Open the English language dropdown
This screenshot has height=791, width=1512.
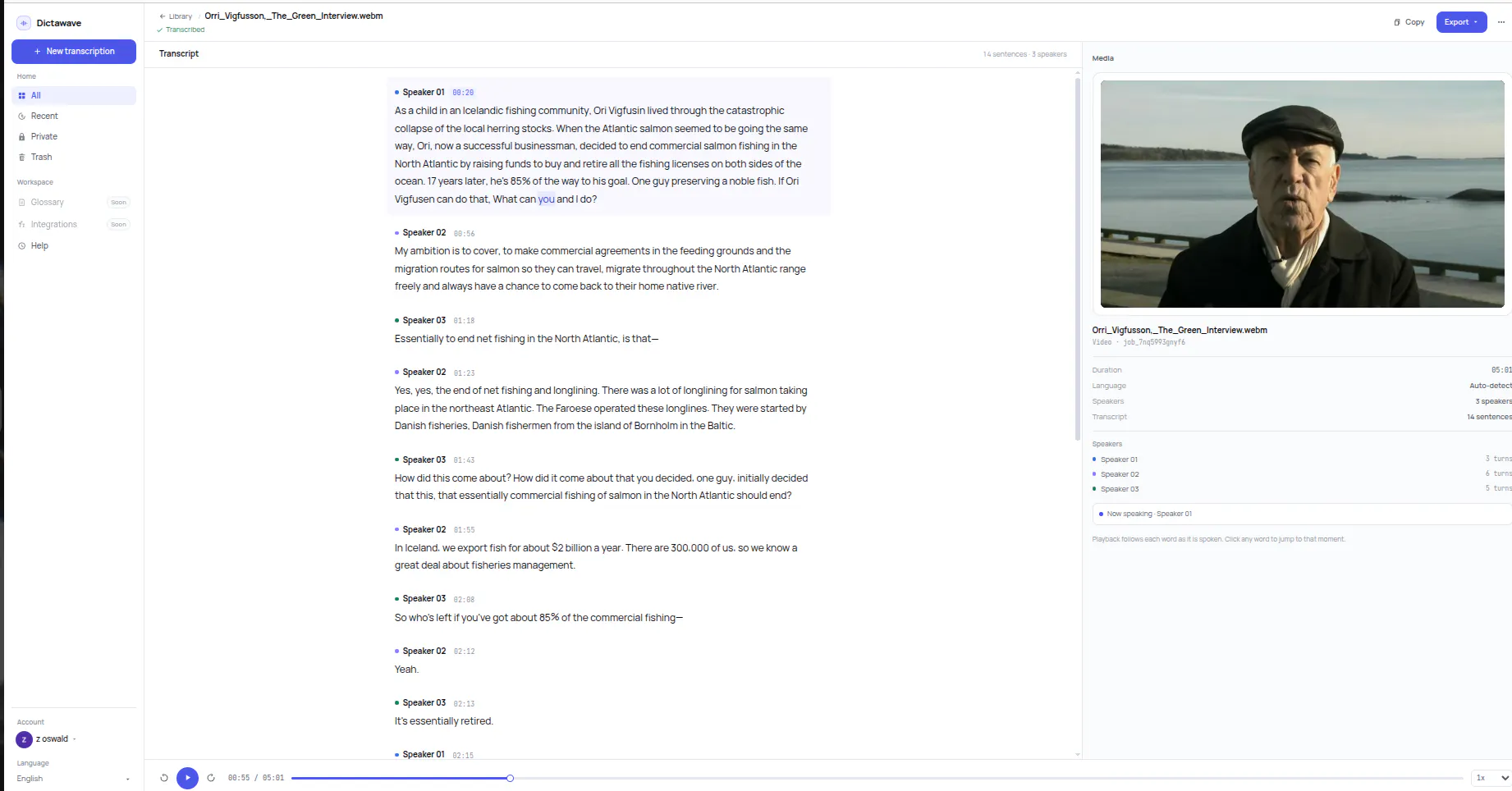pyautogui.click(x=74, y=779)
